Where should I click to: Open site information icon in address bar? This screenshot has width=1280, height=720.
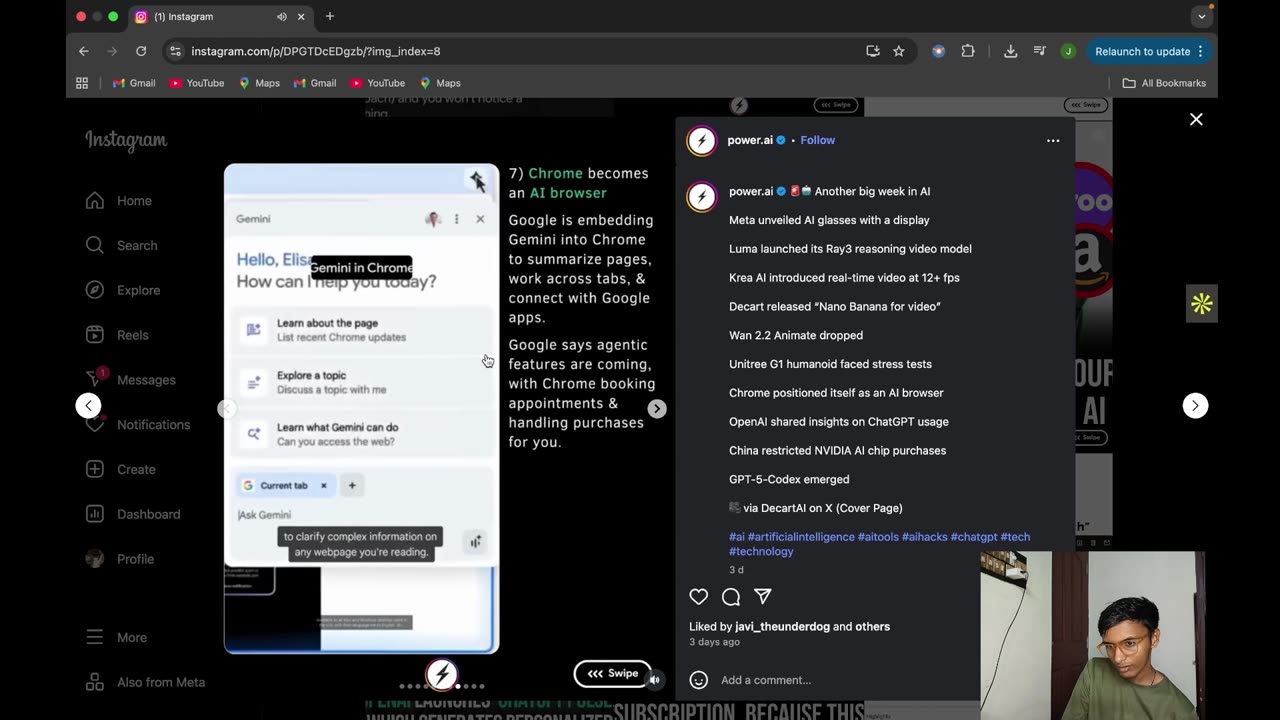click(x=175, y=51)
